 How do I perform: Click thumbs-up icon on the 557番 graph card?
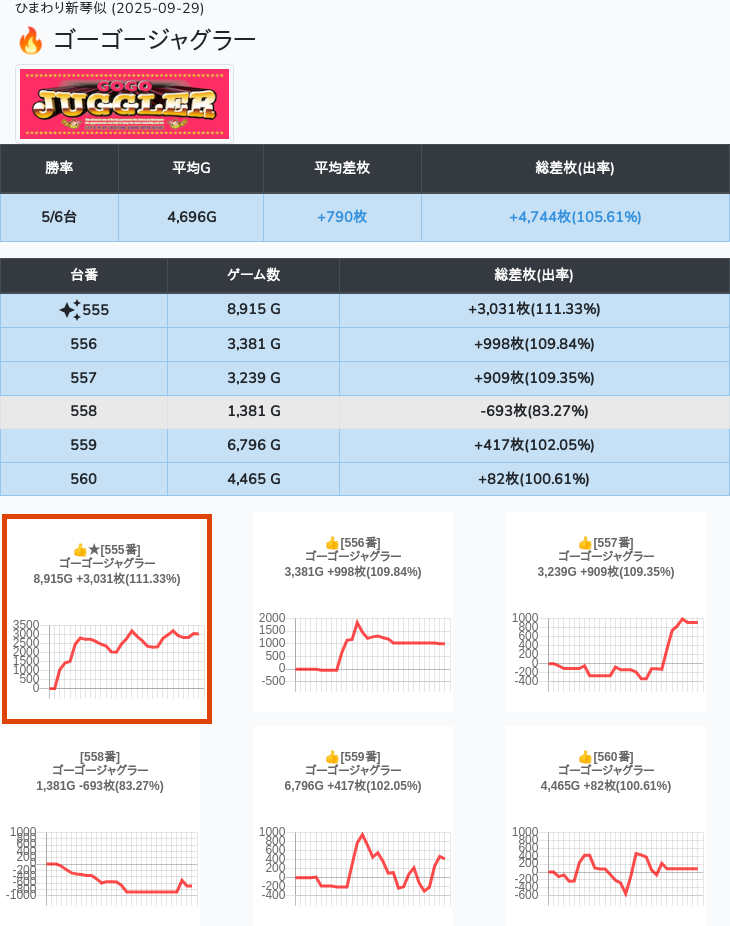pos(585,543)
